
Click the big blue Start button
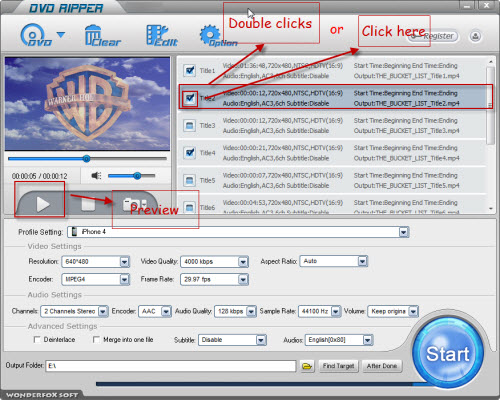(x=448, y=353)
